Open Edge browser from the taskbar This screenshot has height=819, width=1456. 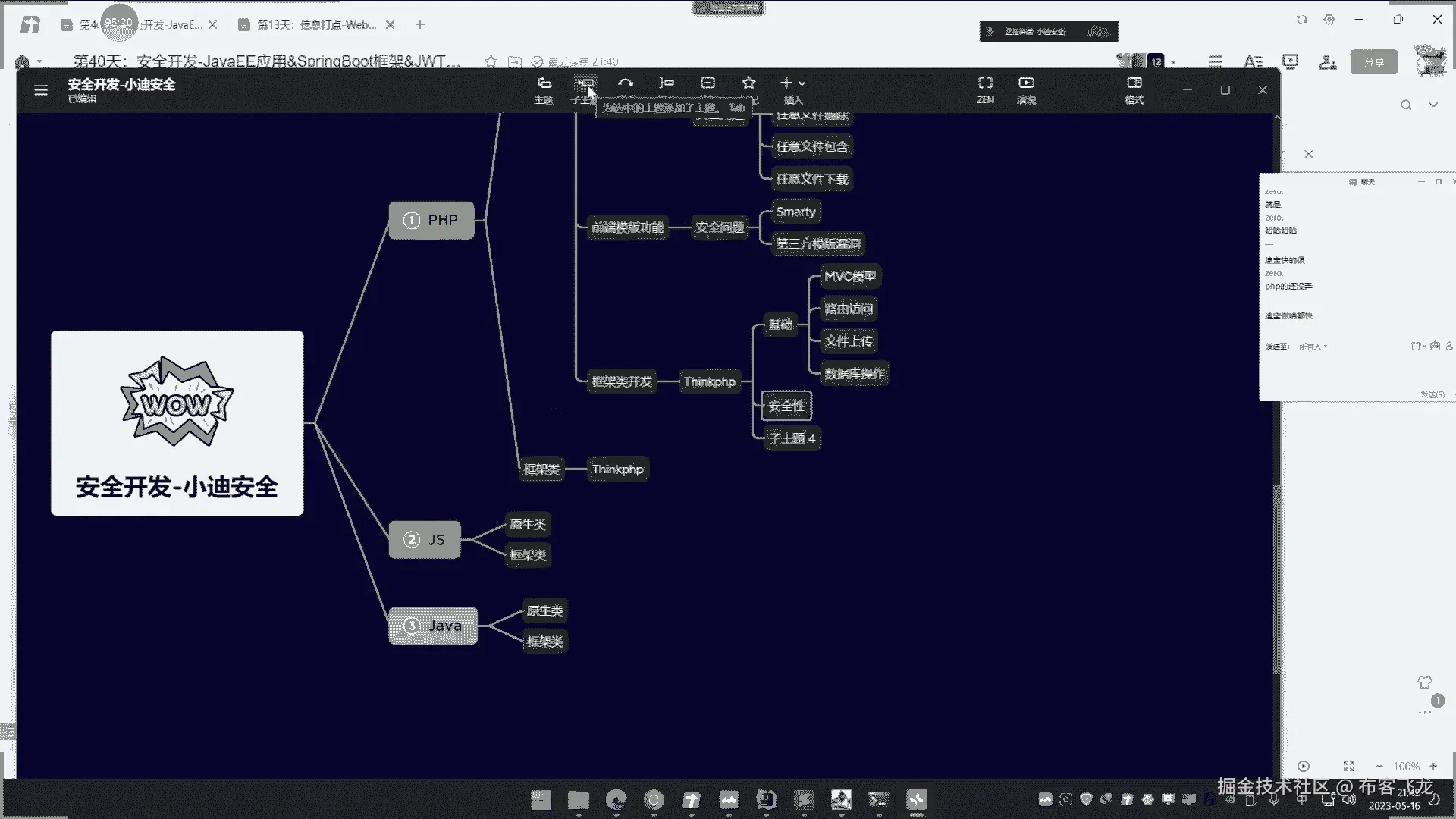point(617,799)
